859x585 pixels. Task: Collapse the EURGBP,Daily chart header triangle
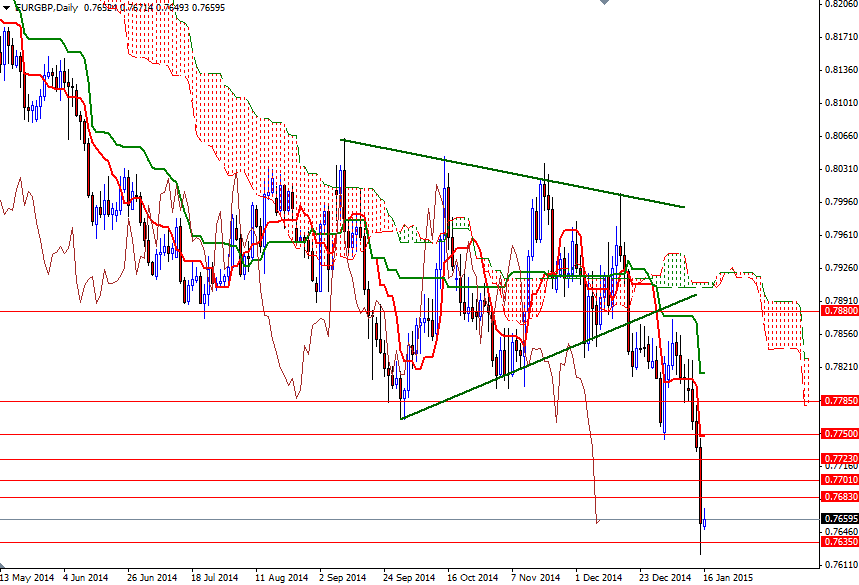7,7
